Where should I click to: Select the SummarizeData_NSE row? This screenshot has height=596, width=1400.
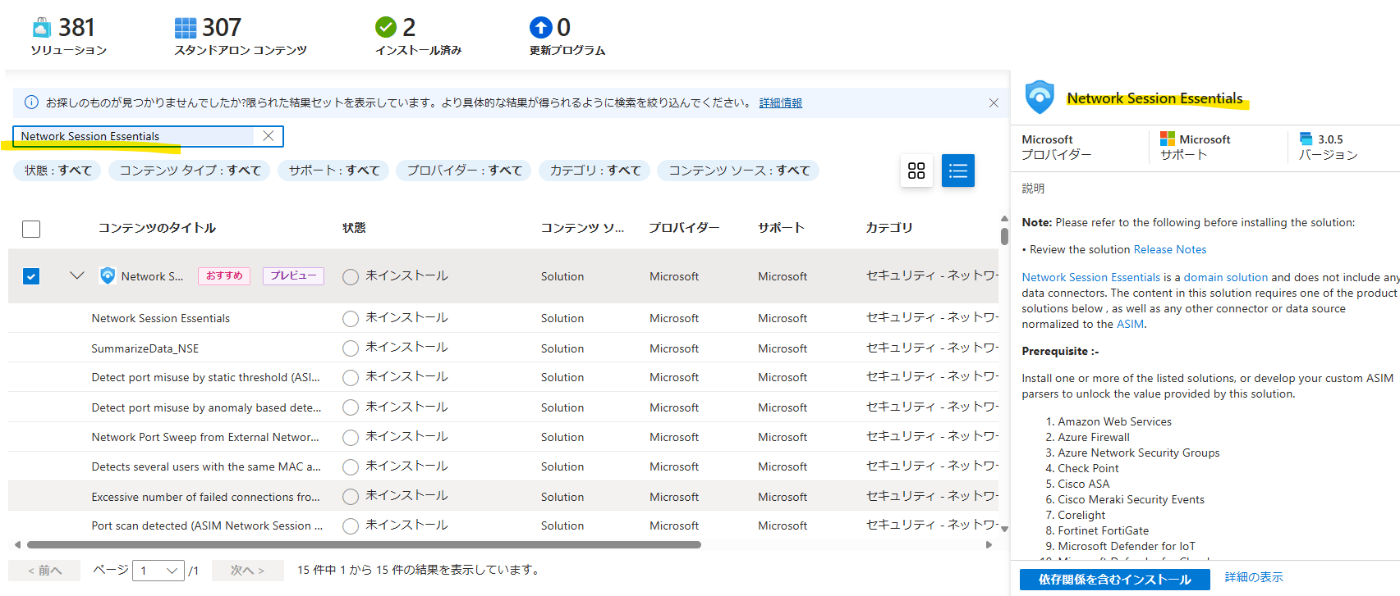tap(503, 348)
